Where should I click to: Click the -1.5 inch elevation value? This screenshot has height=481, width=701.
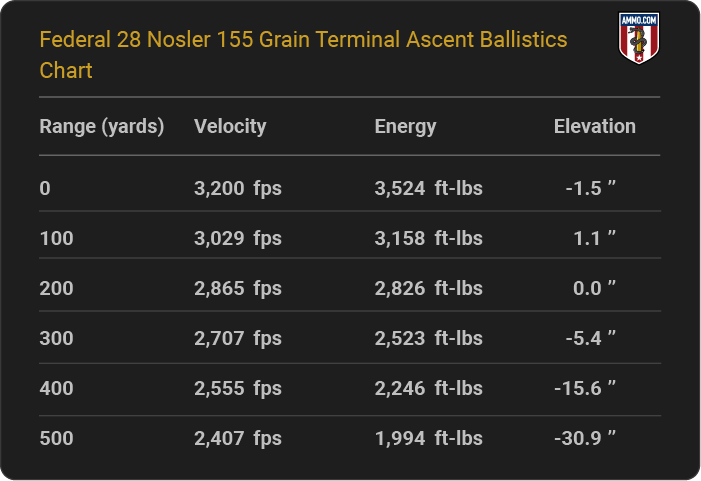tap(591, 188)
